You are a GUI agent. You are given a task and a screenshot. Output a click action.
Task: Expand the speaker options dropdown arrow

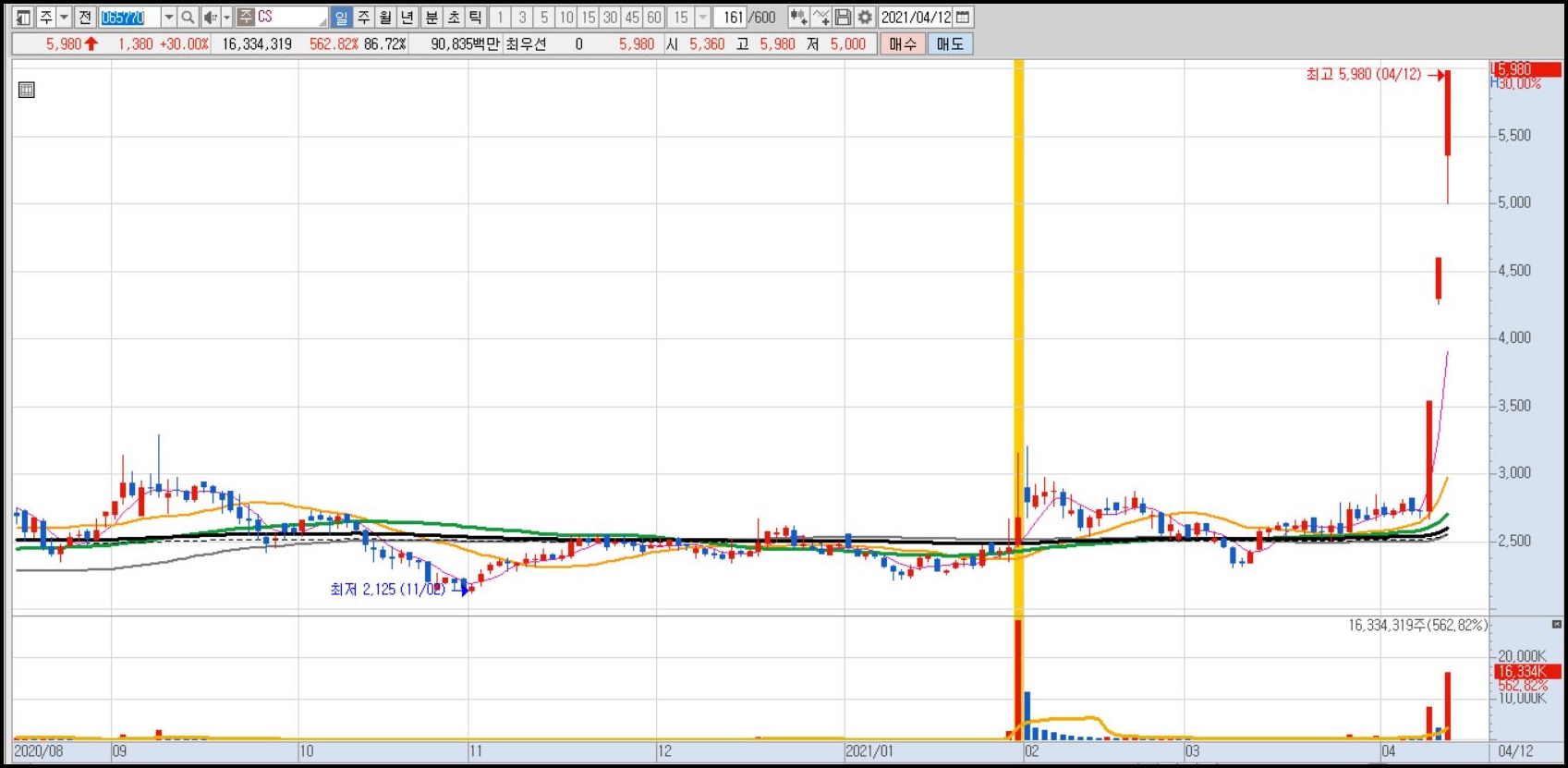[227, 18]
